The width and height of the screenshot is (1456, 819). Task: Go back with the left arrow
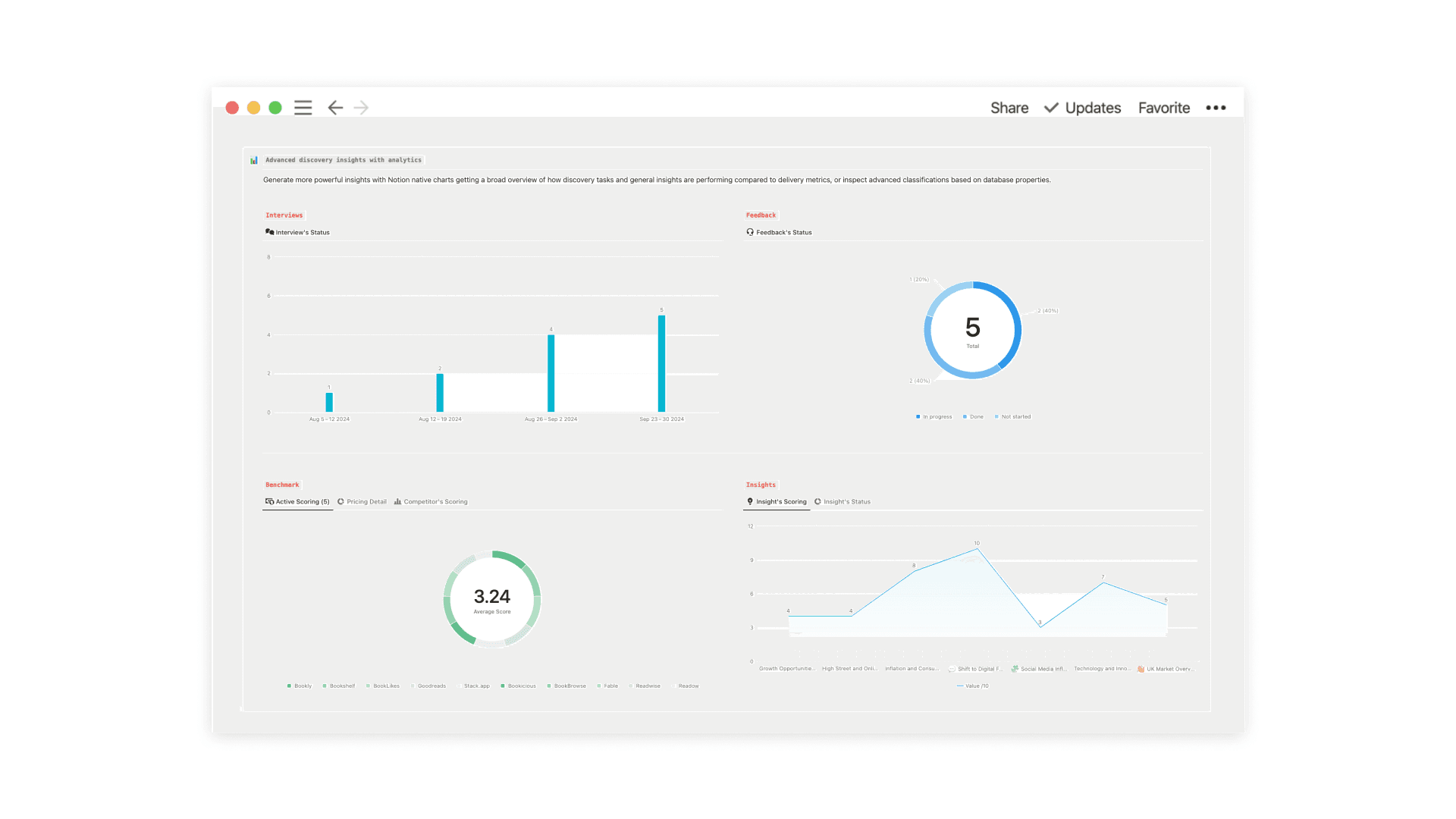click(x=335, y=108)
